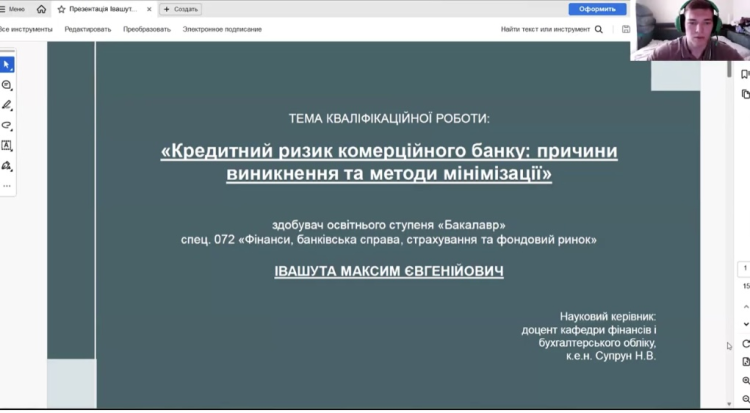
Task: Click the comment tool in left toolbar
Action: tap(7, 85)
